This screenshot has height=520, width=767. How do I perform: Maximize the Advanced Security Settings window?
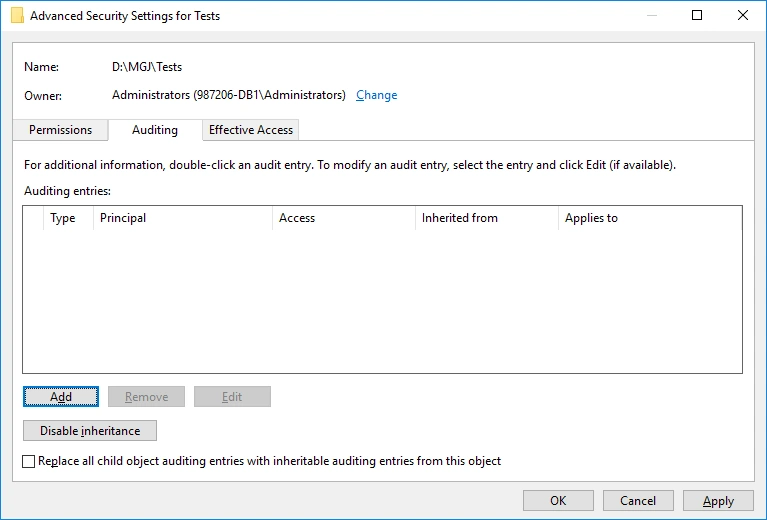[697, 16]
